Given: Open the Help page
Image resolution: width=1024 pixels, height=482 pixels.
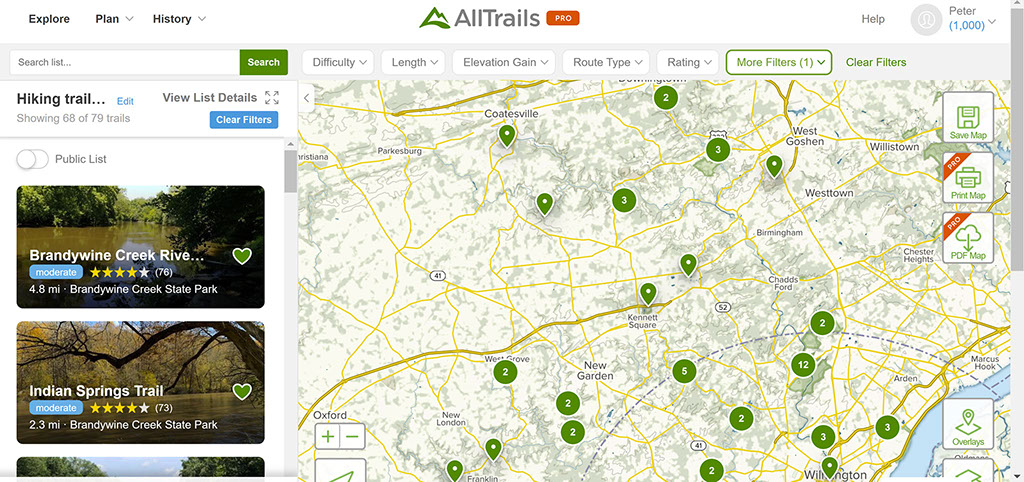Looking at the screenshot, I should [872, 19].
